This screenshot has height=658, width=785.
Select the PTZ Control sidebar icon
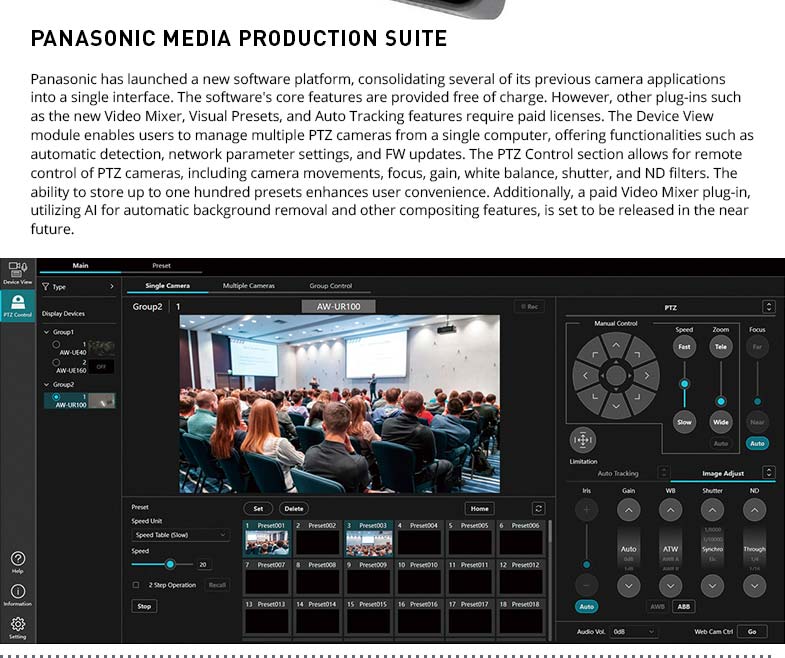pos(18,306)
